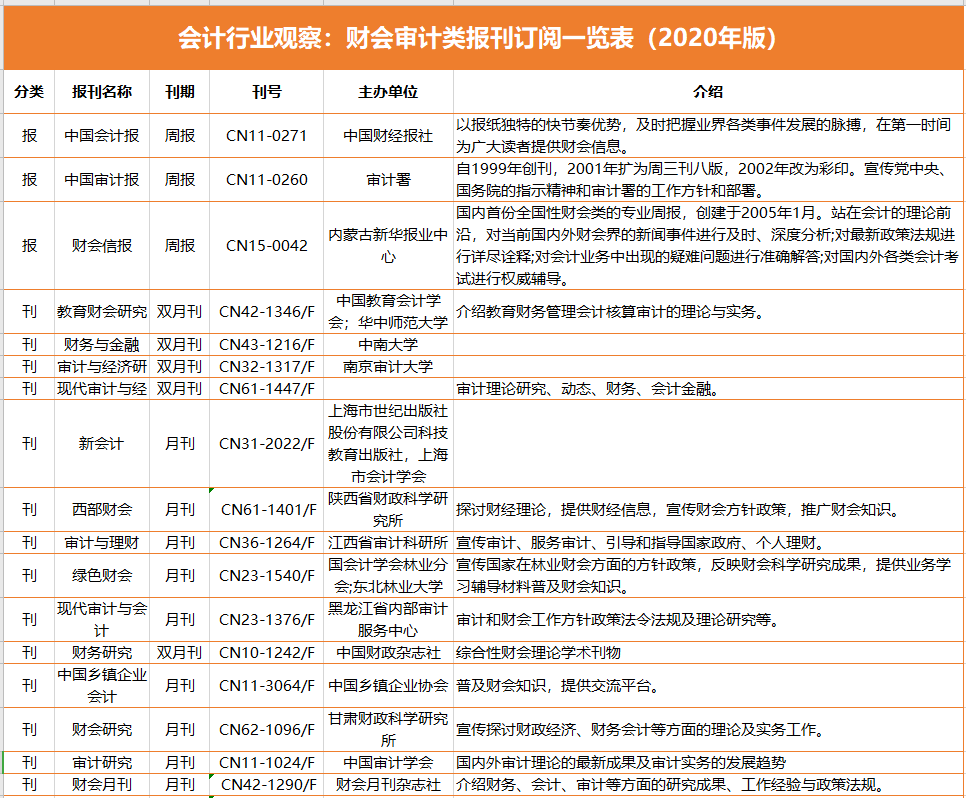Select the 审计研究 name cell
Viewport: 966px width, 798px height.
101,762
